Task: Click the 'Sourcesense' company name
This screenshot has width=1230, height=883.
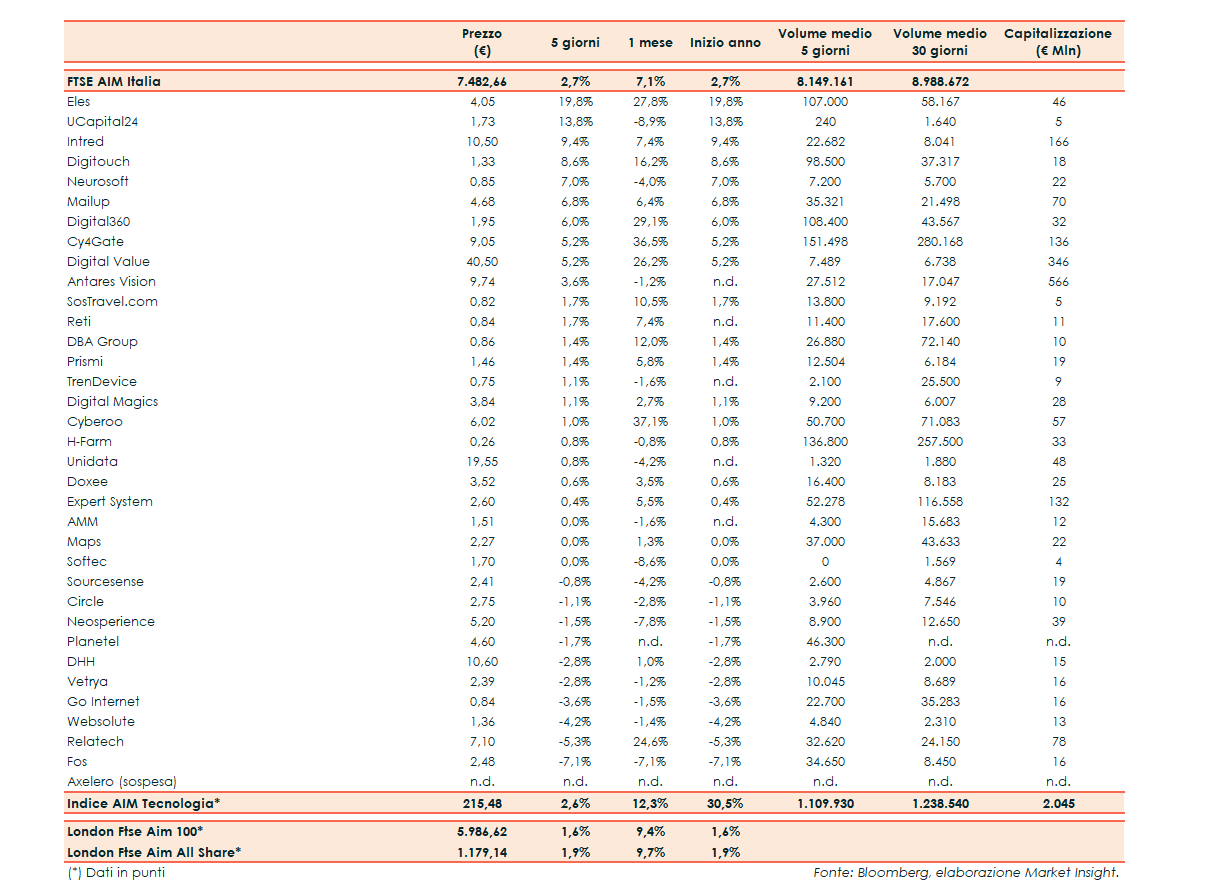Action: [106, 582]
